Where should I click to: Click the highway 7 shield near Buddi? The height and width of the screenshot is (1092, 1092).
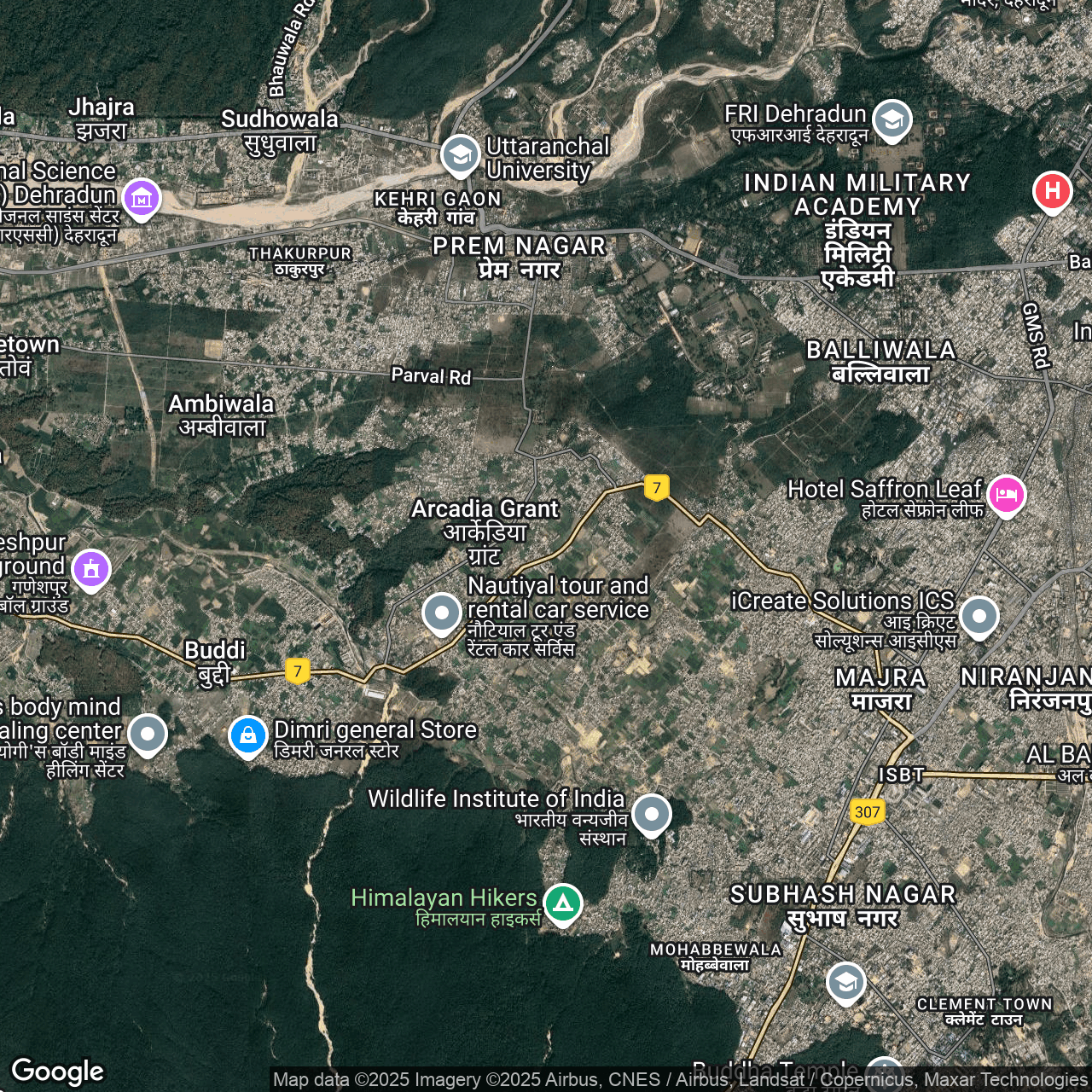[x=297, y=671]
